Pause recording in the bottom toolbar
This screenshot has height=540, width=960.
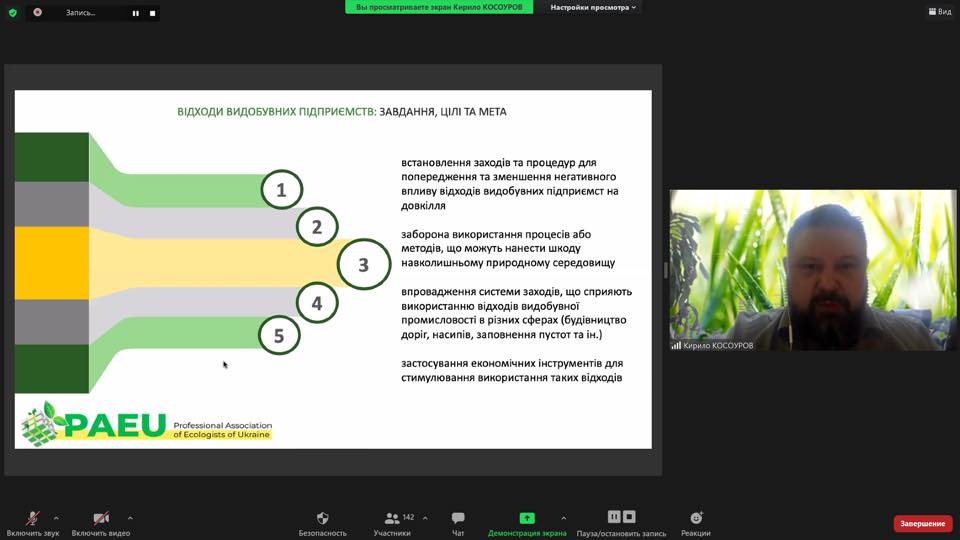614,517
